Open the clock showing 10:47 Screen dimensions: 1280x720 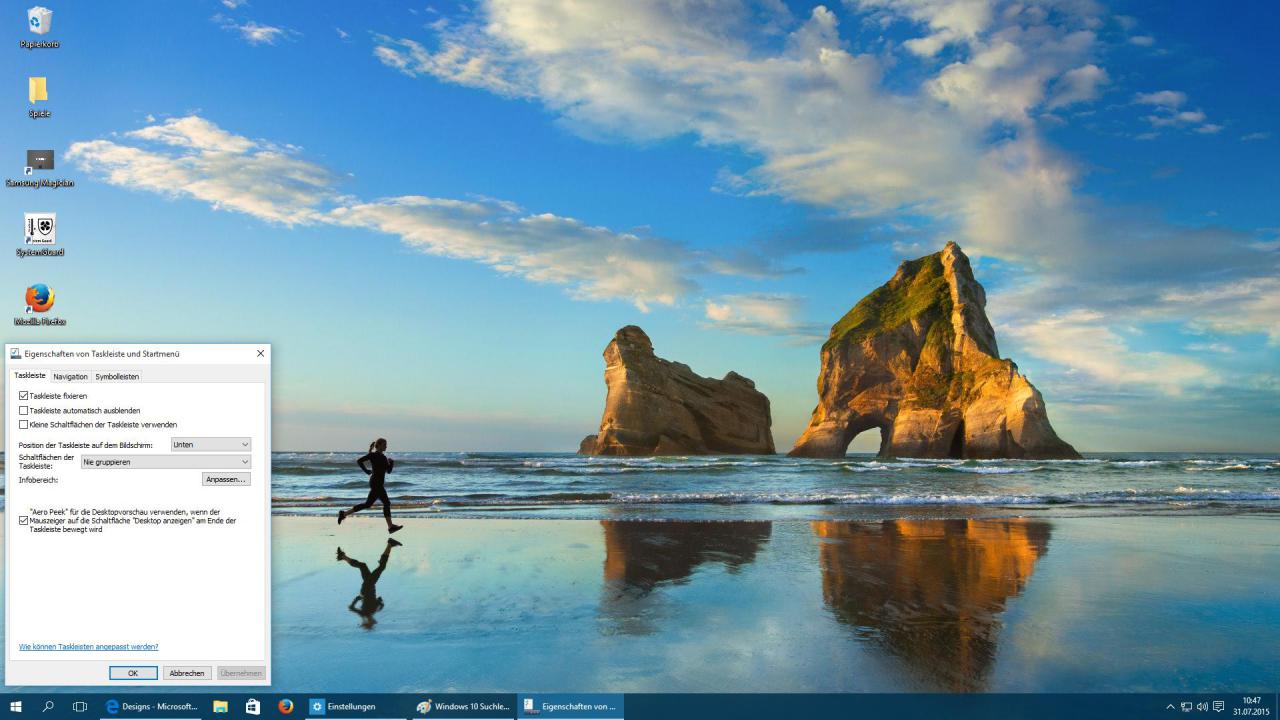[x=1250, y=706]
